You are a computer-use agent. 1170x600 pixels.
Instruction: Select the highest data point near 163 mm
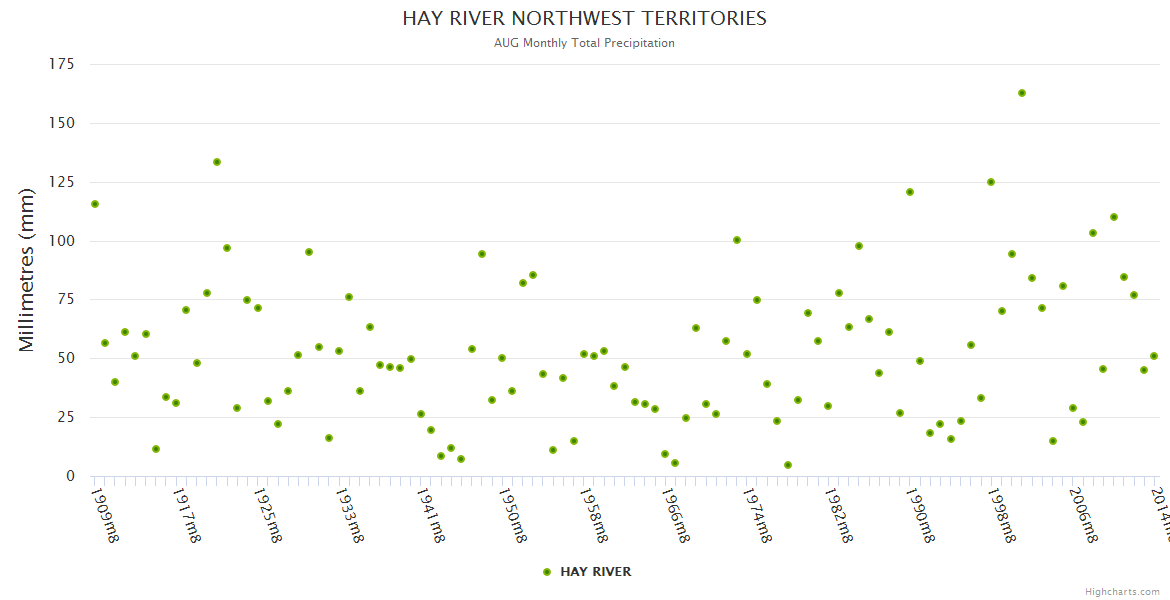(1022, 93)
